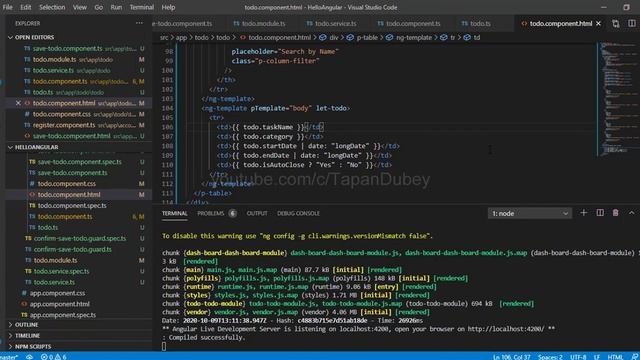Viewport: 640px width, 360px height.
Task: Change indentation via 'Spaces: 2'
Action: tap(550, 357)
